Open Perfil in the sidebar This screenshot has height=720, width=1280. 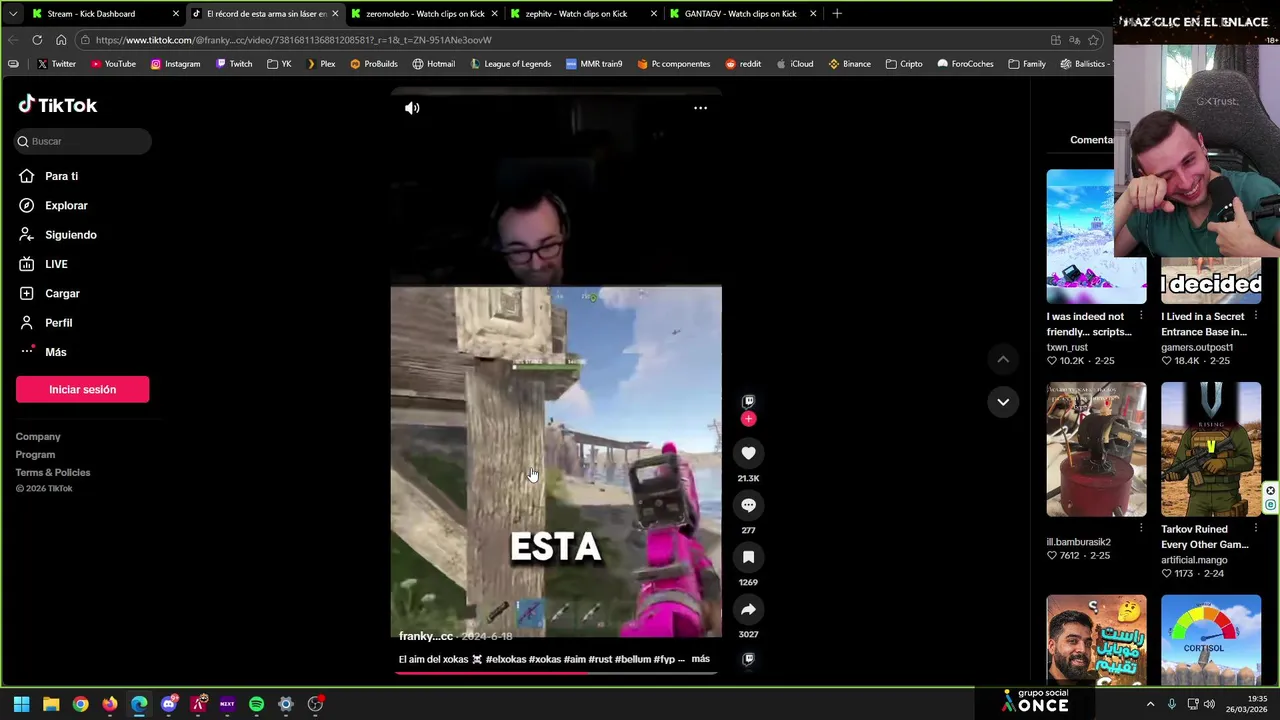[x=58, y=323]
